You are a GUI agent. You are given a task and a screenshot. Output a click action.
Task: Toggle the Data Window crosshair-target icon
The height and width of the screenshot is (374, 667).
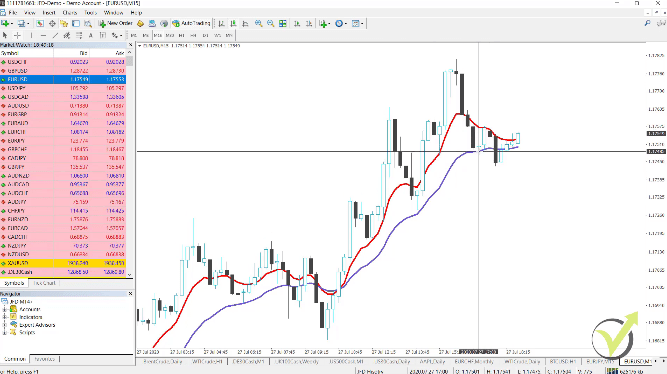(x=52, y=23)
